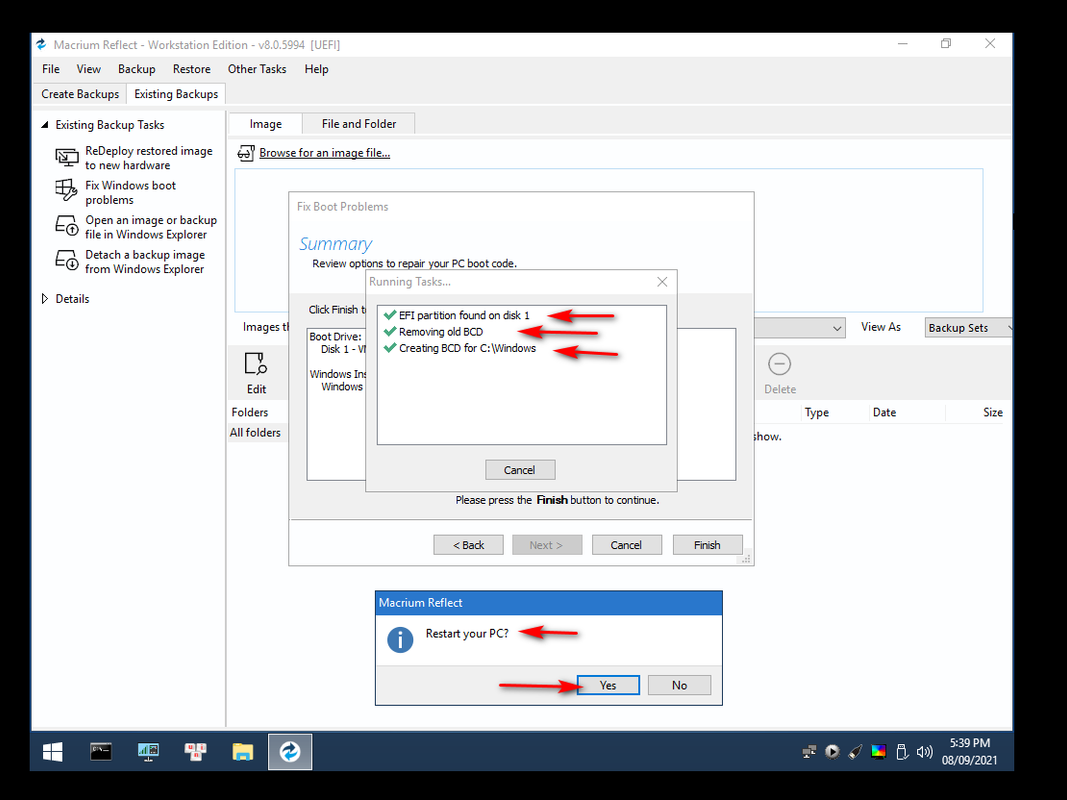1067x800 pixels.
Task: Click the Date column header
Action: click(884, 412)
